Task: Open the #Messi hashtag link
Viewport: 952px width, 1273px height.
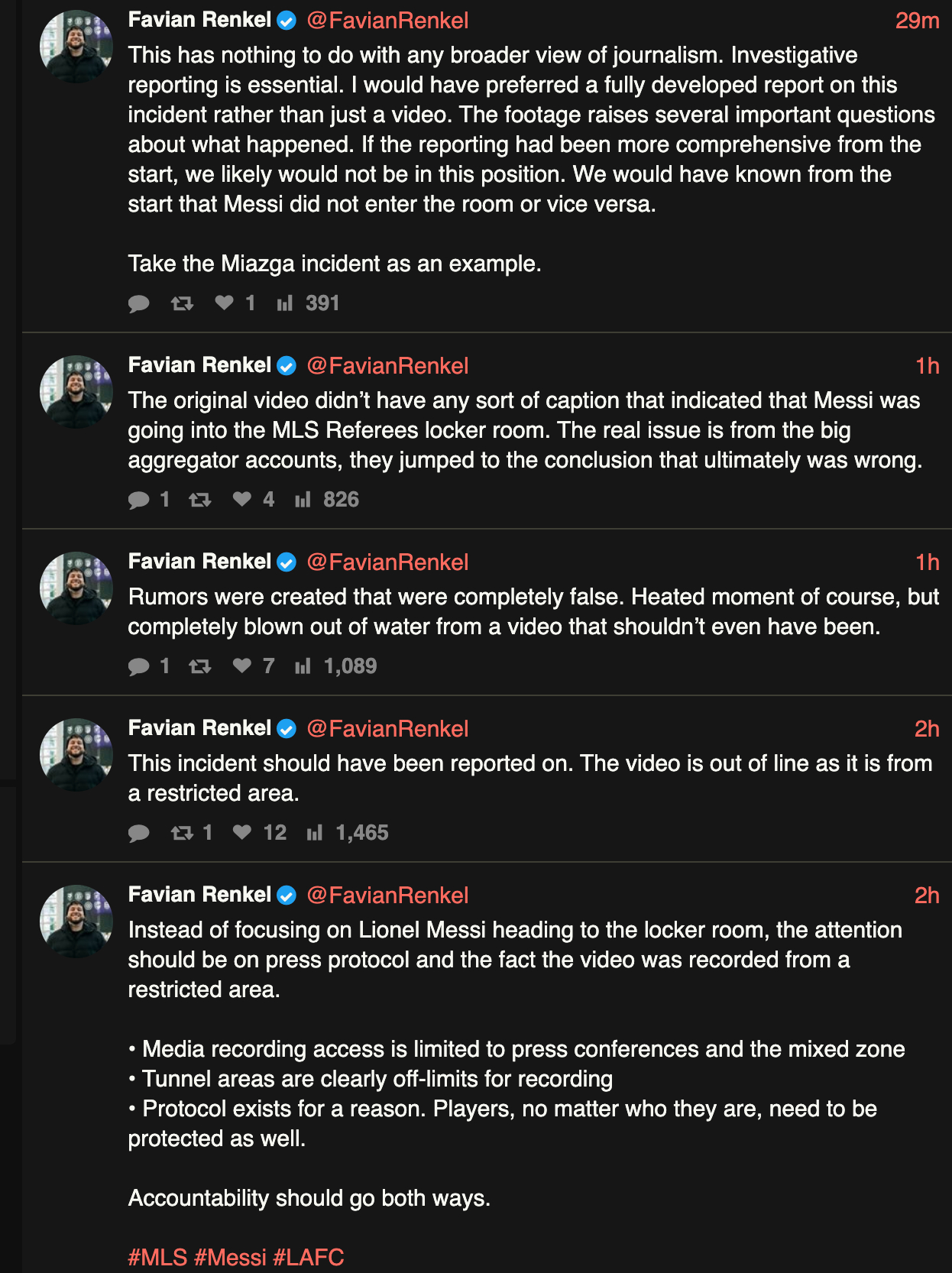Action: coord(230,1257)
